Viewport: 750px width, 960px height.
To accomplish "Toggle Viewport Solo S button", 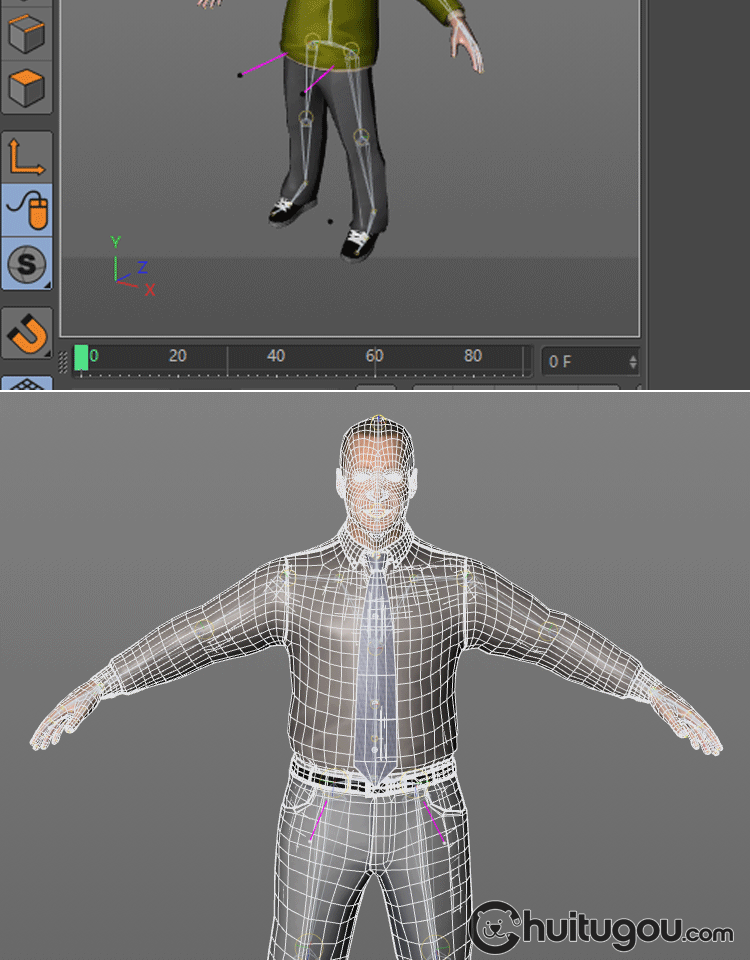I will (26, 264).
